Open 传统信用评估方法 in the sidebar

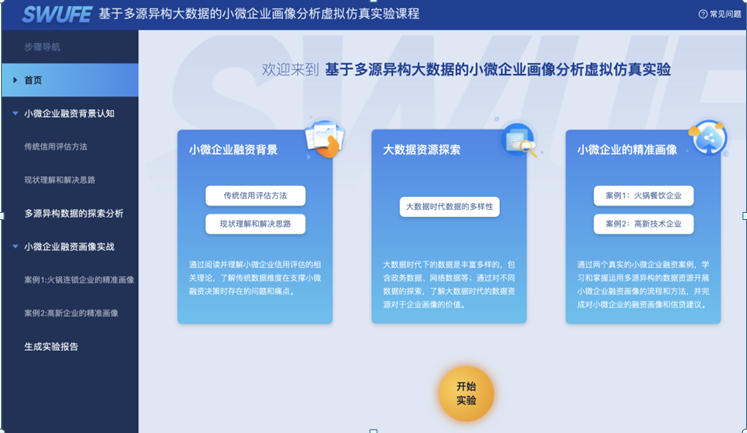[x=56, y=146]
